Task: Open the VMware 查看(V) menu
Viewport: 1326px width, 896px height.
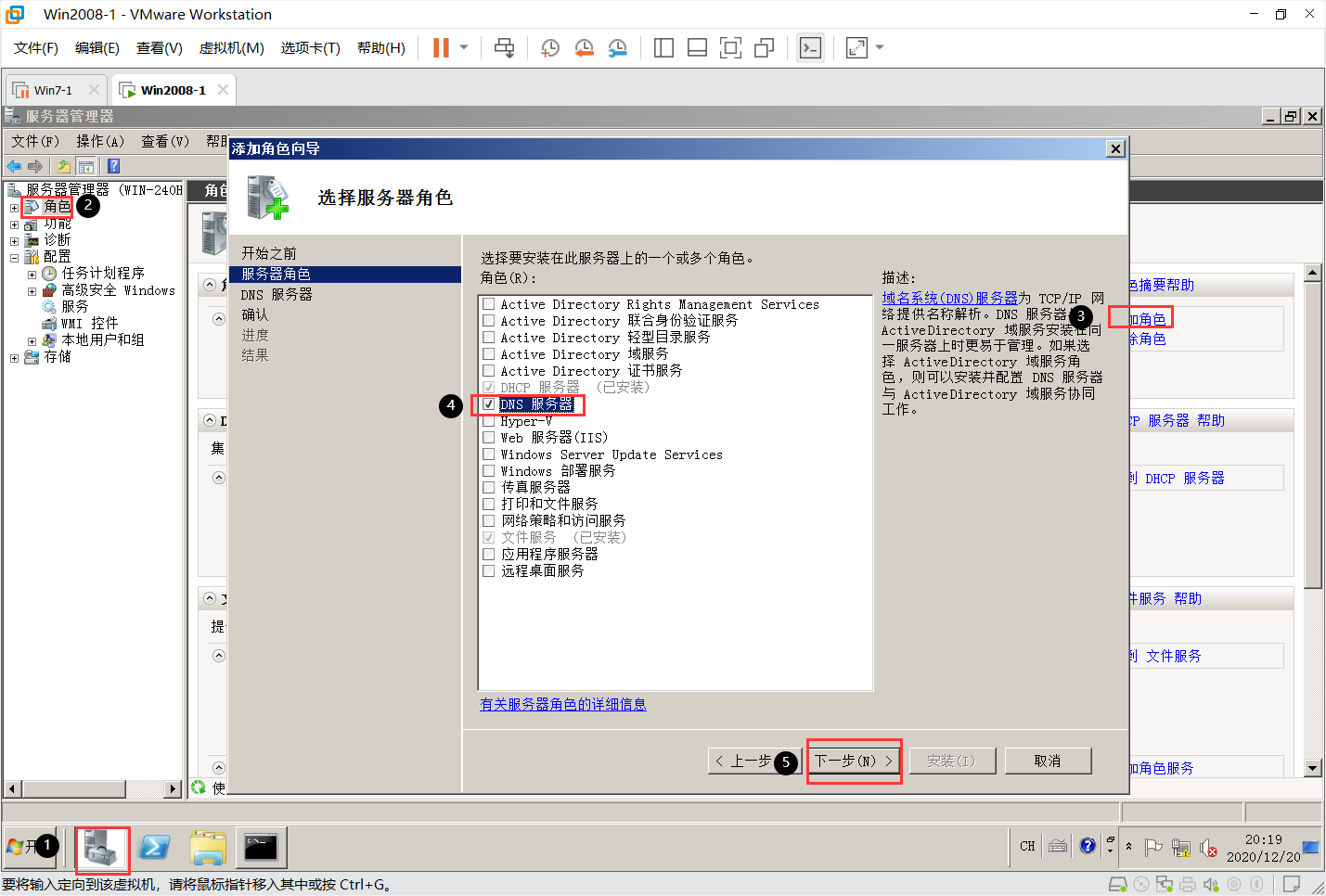Action: pyautogui.click(x=160, y=47)
